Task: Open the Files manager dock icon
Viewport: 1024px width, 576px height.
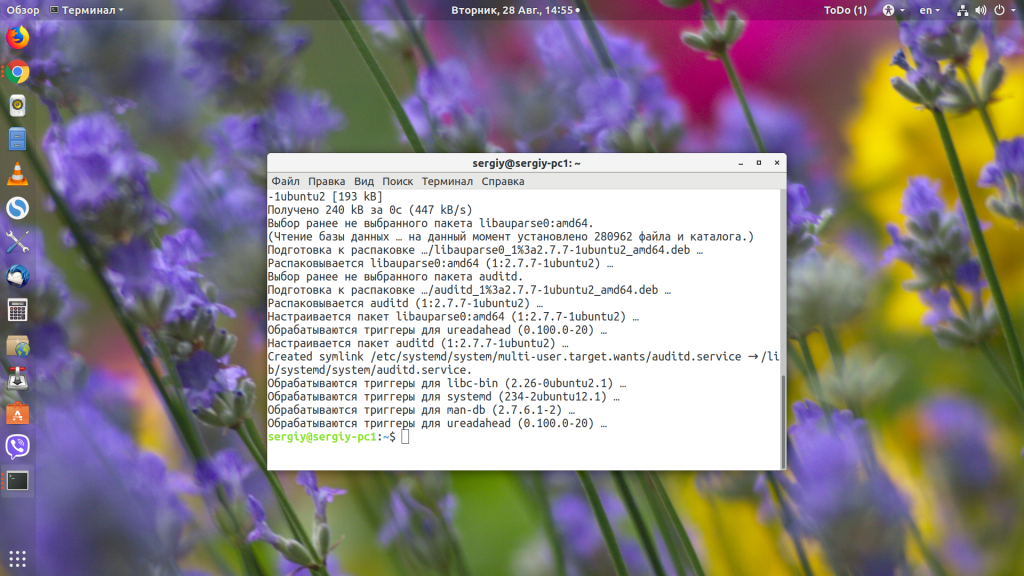Action: click(18, 140)
